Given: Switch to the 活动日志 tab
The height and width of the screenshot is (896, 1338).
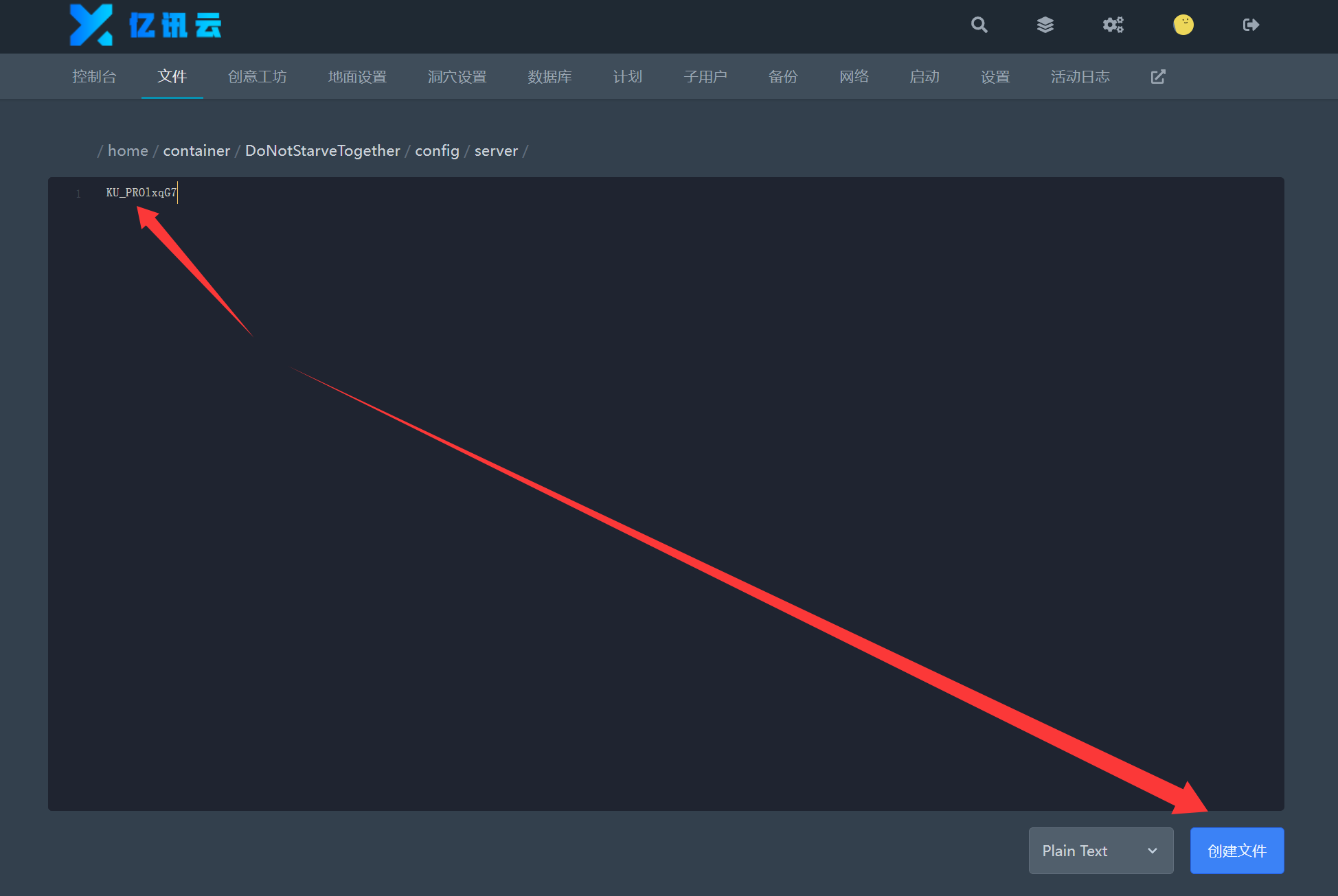Looking at the screenshot, I should 1080,77.
